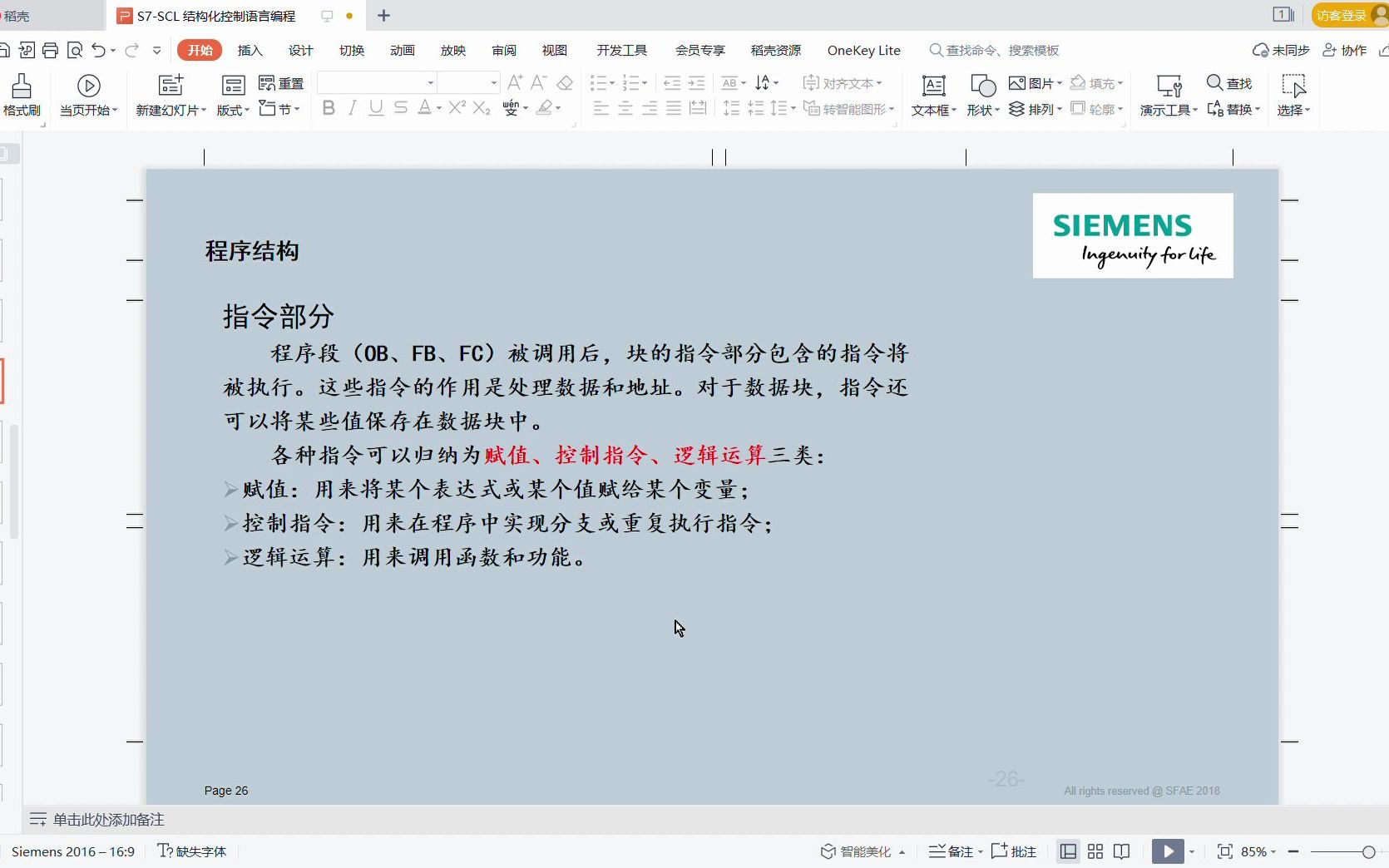Insert a text box
Screen dimensions: 1389x868
(932, 94)
